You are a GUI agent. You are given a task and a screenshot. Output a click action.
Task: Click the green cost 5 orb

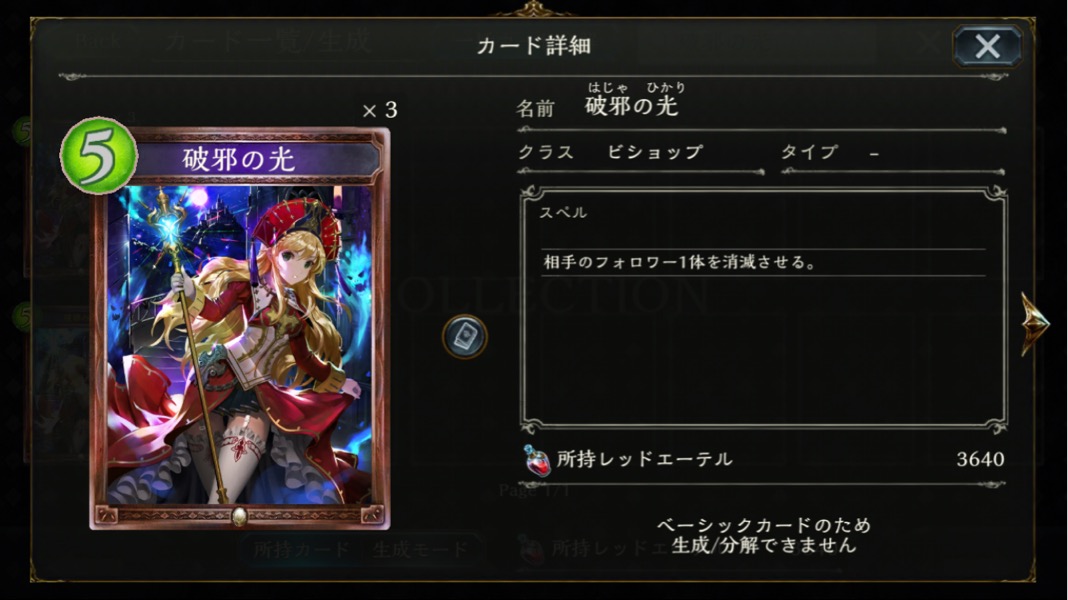point(99,155)
